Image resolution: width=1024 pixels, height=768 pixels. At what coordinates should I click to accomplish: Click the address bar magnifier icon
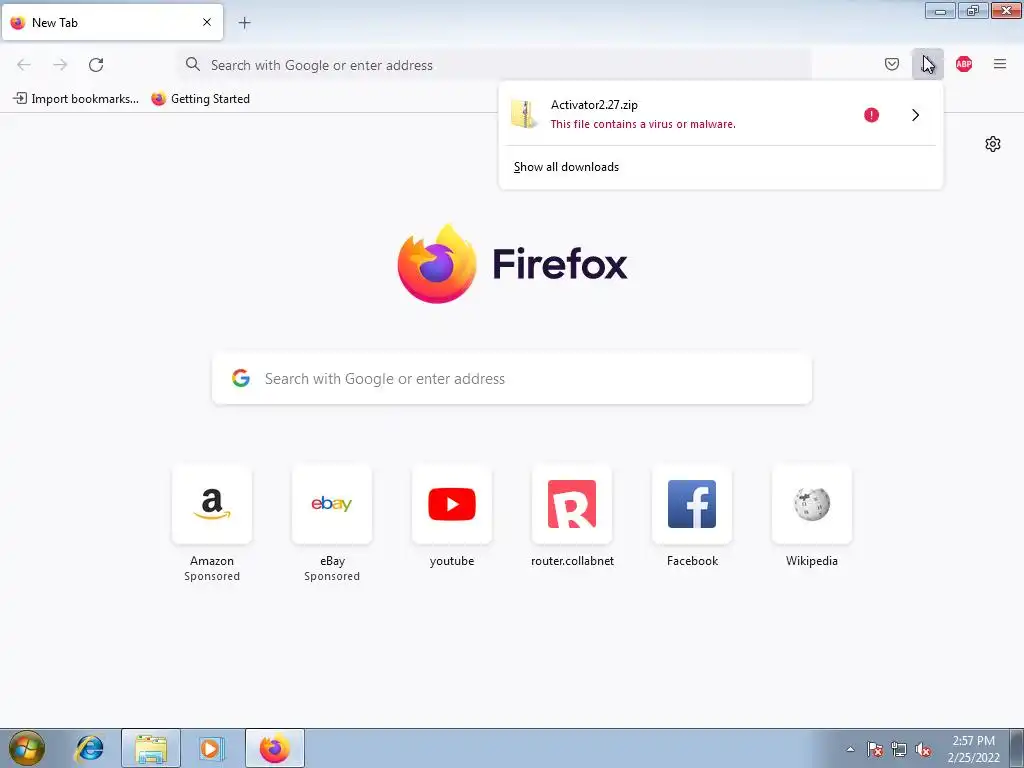point(193,64)
